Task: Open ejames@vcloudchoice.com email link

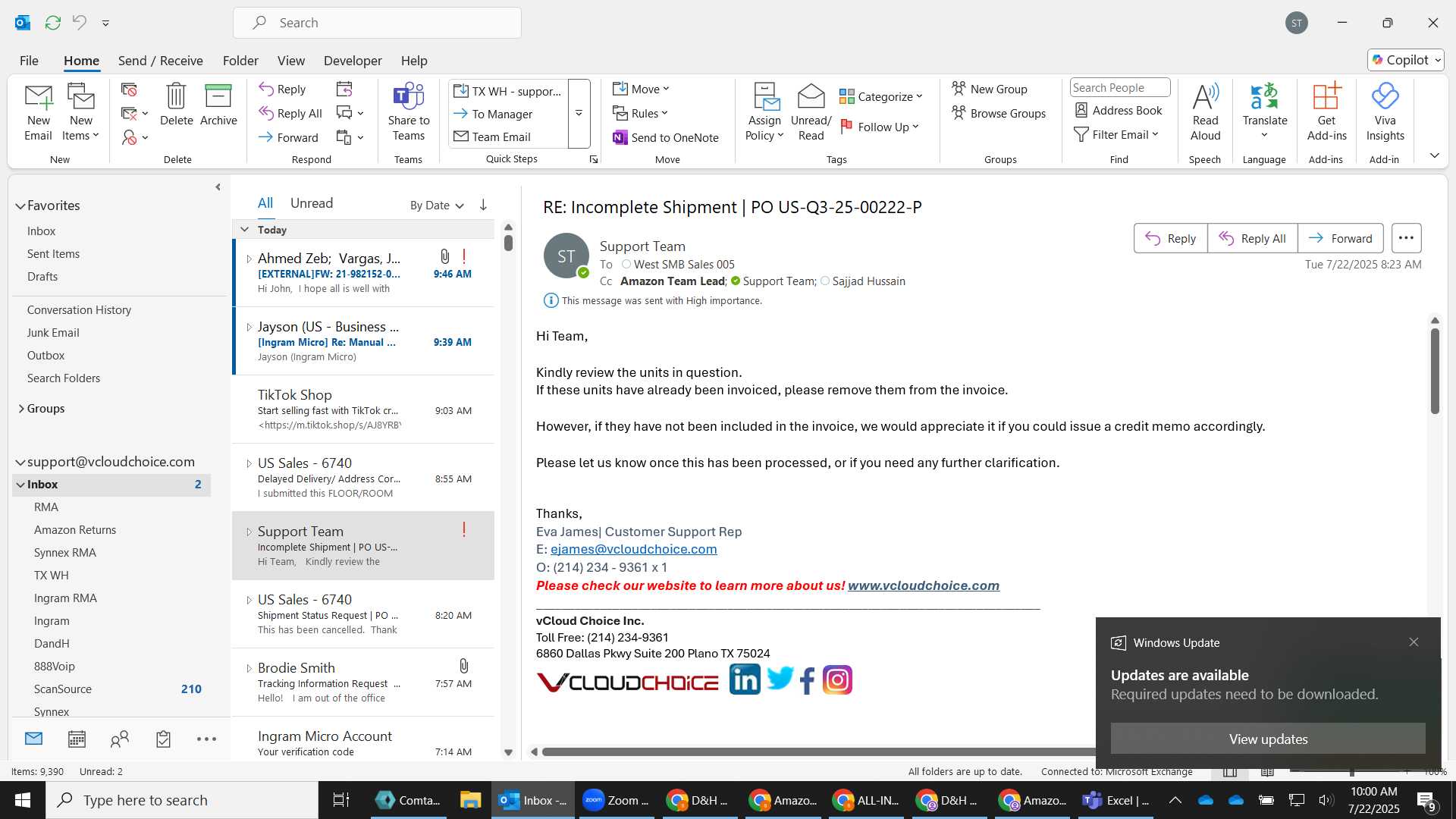Action: 633,549
